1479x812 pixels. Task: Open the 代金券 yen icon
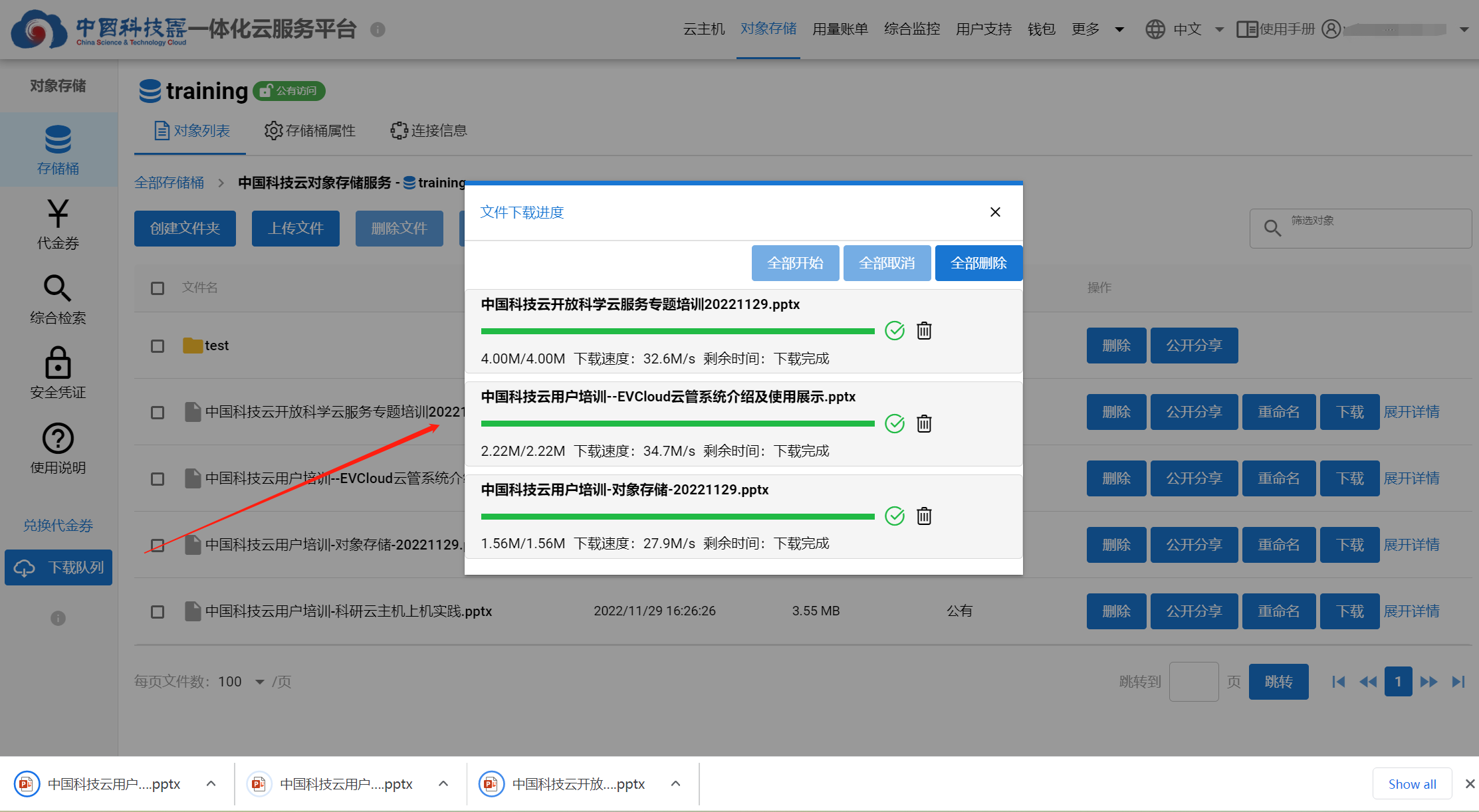58,214
